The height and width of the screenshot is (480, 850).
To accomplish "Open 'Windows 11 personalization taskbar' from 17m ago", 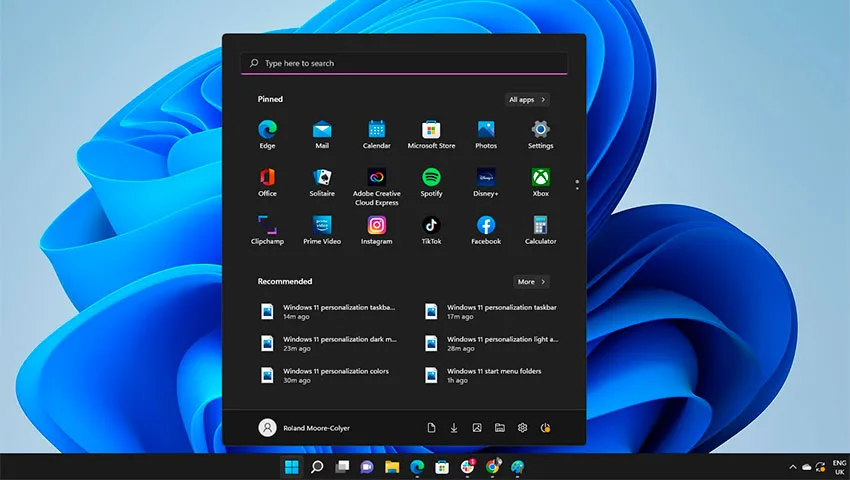I will [492, 311].
